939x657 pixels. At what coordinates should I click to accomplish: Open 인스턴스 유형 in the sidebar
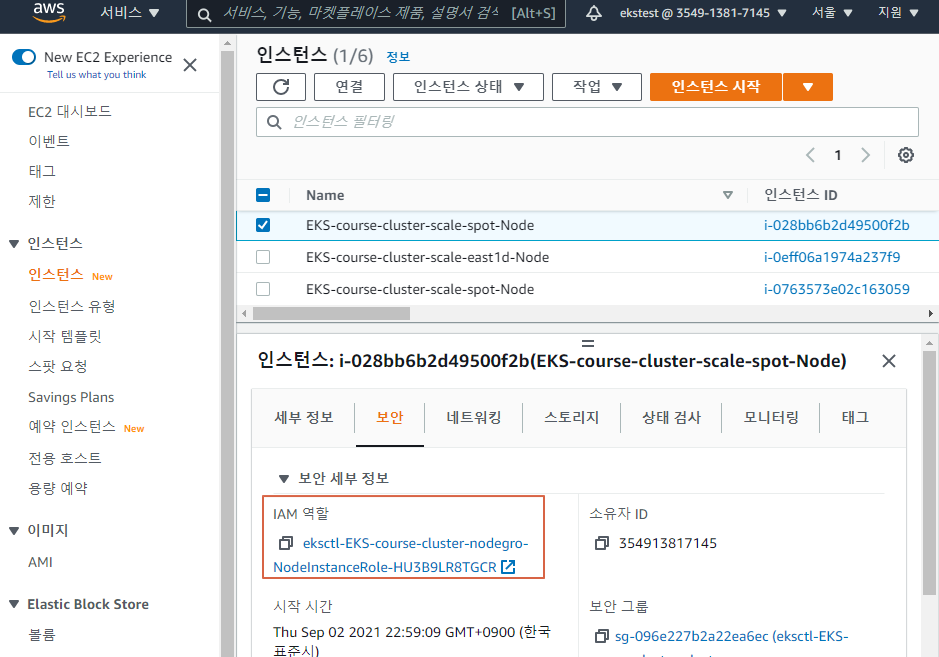(71, 307)
